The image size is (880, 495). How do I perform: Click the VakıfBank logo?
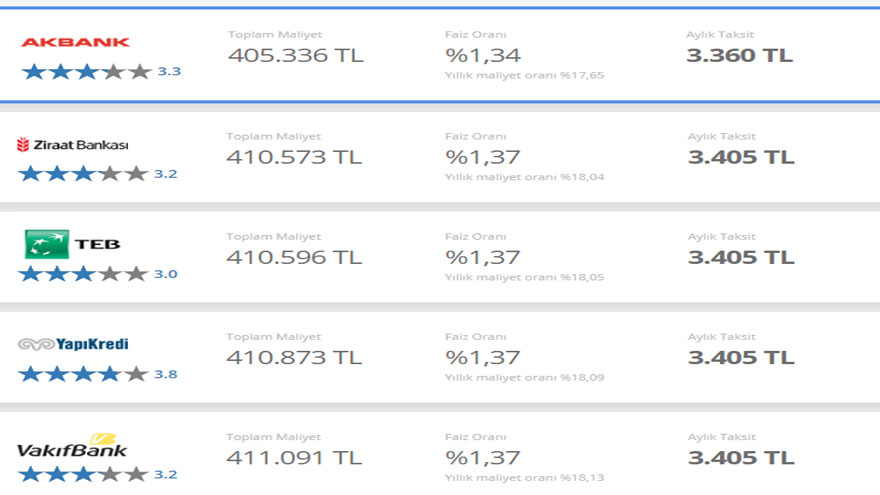click(72, 446)
